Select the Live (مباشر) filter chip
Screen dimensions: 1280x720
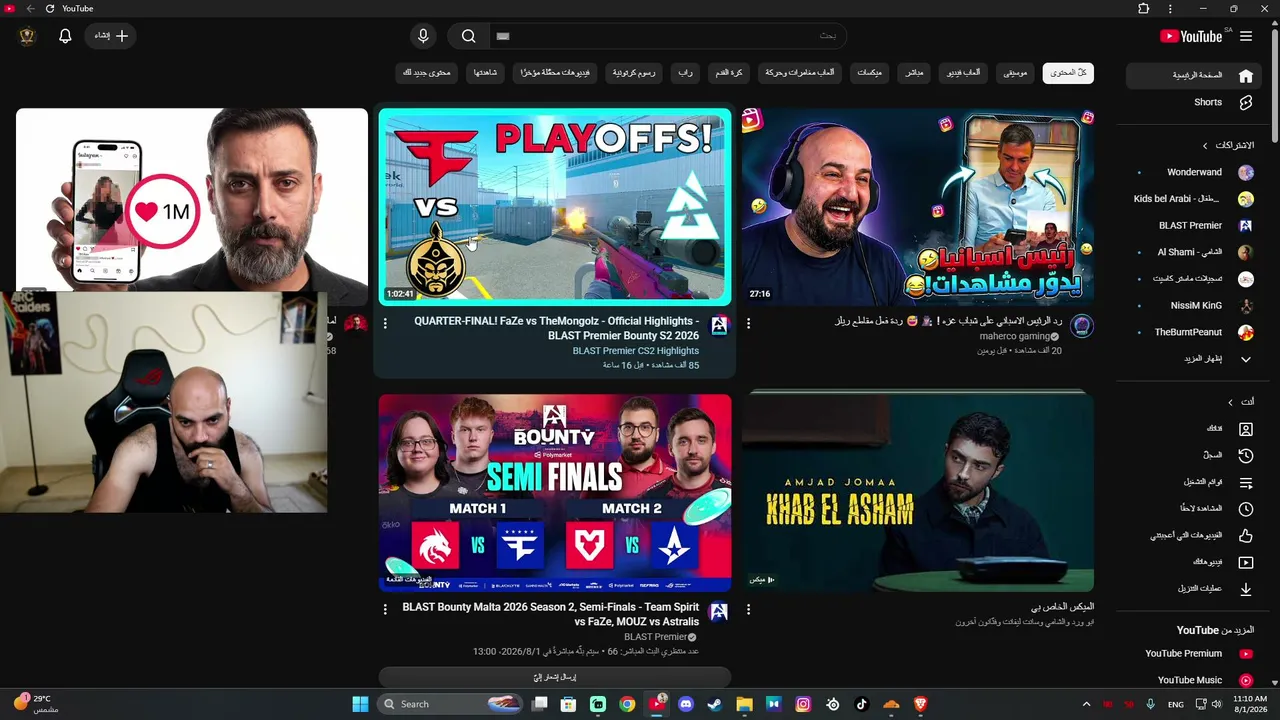tap(915, 73)
